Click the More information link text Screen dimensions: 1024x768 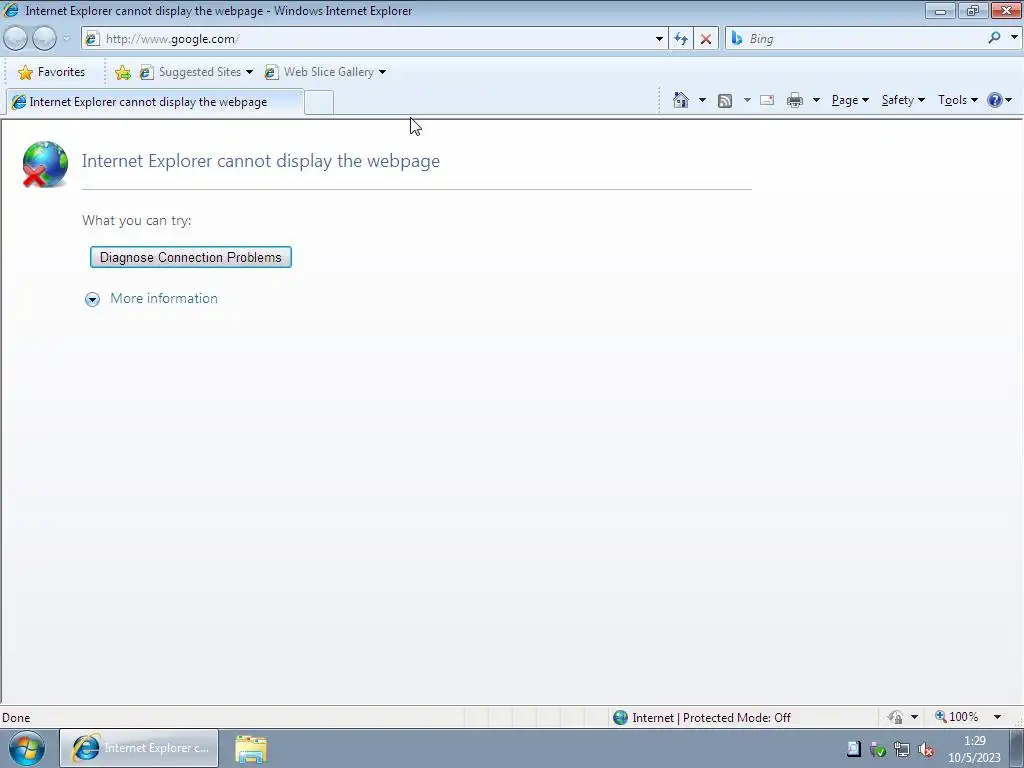pyautogui.click(x=164, y=298)
